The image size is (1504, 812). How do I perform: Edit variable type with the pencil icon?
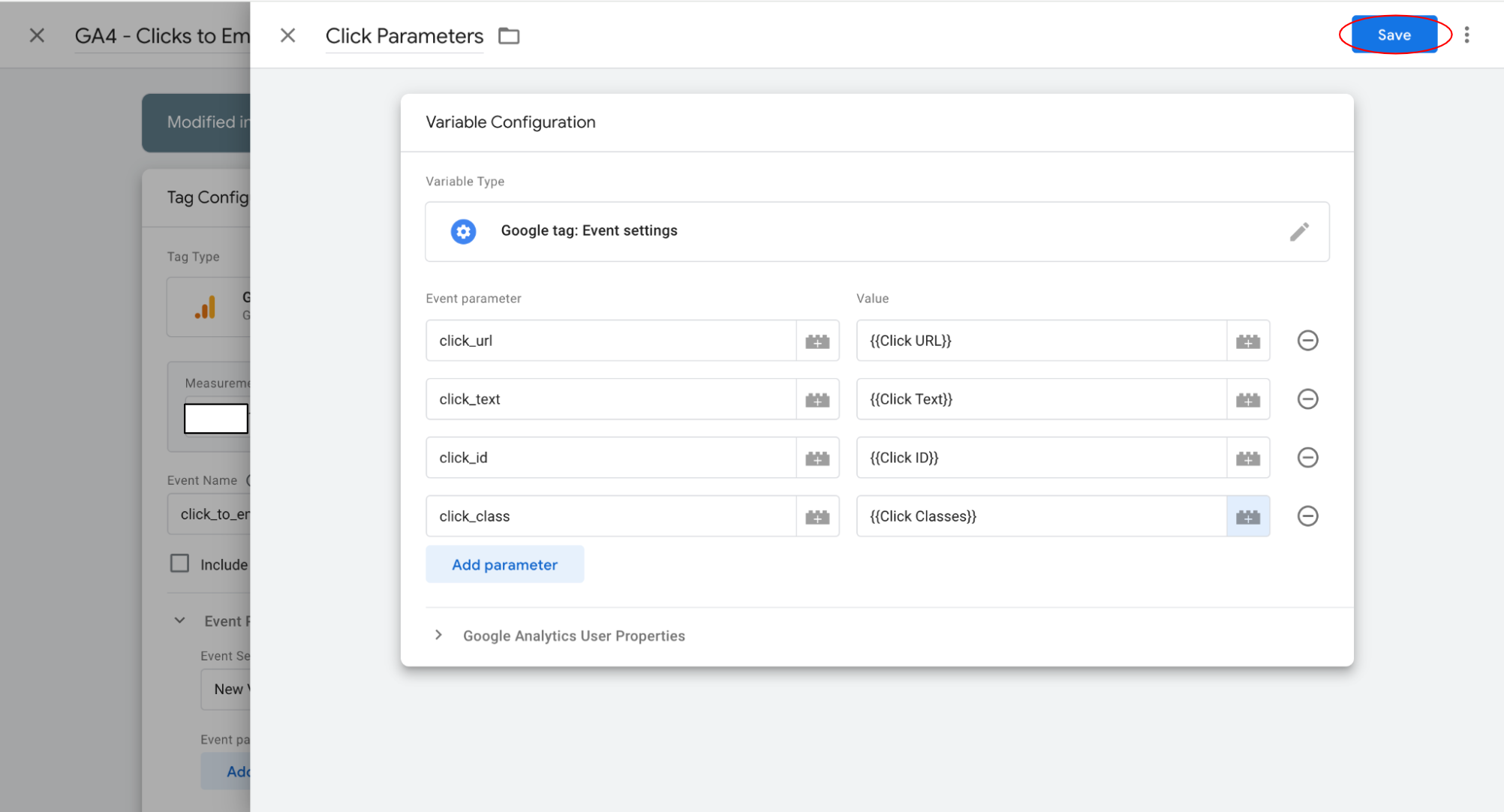point(1299,232)
